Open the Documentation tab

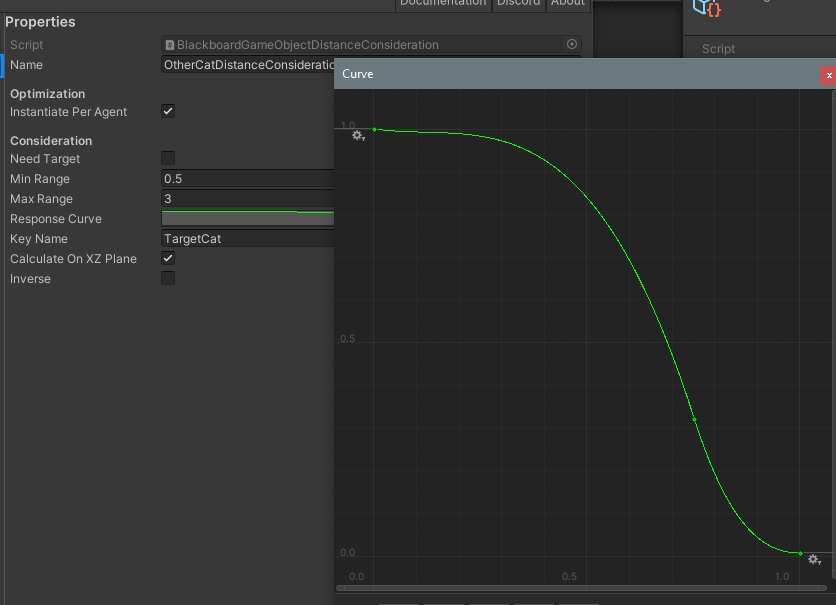pos(443,3)
